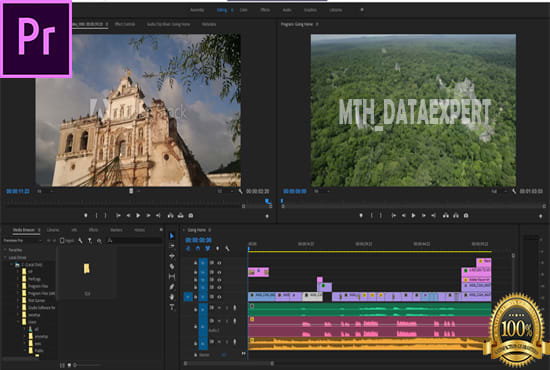
Task: Open Markers tab in project panel
Action: [116, 230]
